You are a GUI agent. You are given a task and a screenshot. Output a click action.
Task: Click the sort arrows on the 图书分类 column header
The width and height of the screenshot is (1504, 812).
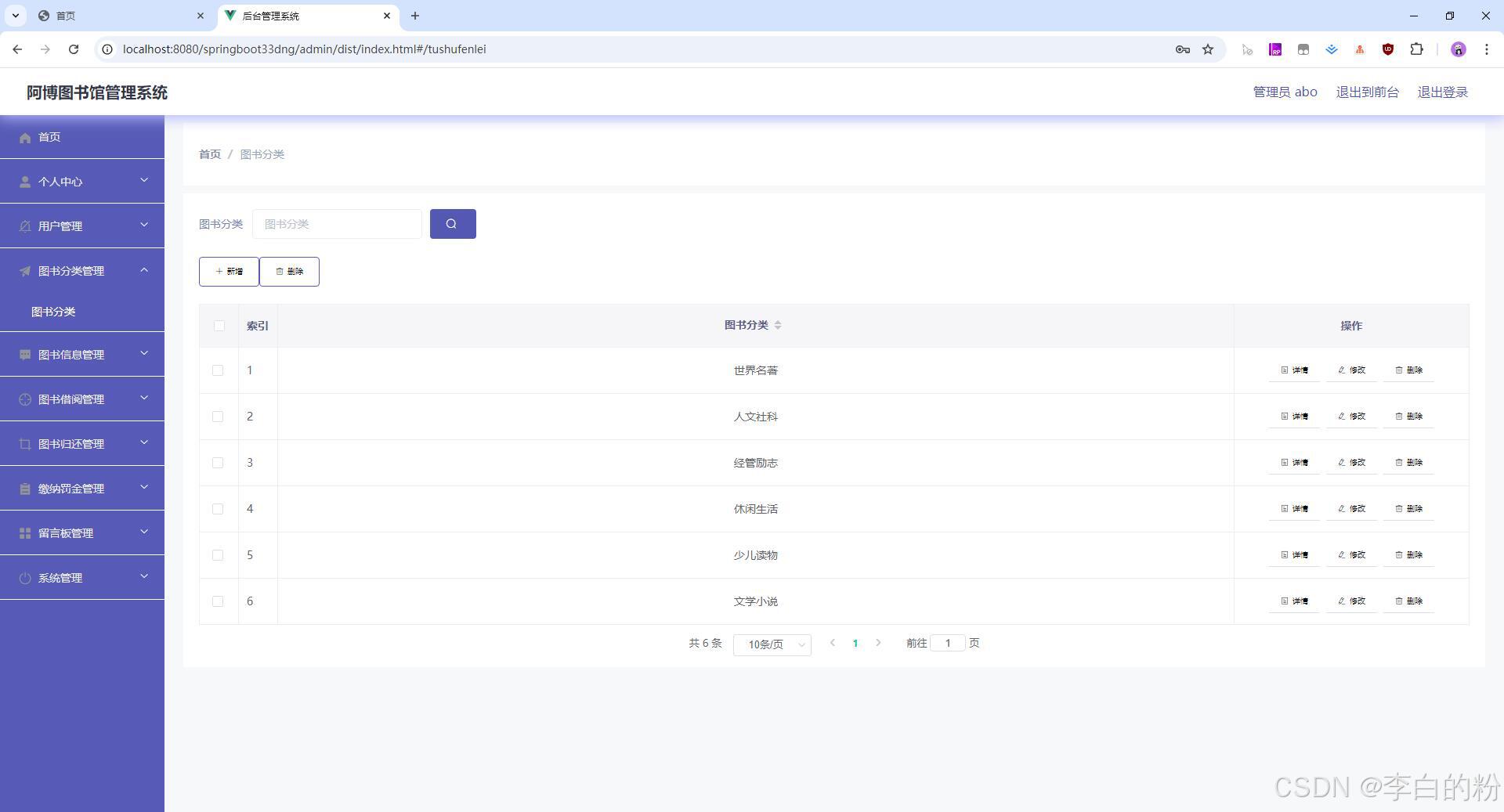point(778,325)
